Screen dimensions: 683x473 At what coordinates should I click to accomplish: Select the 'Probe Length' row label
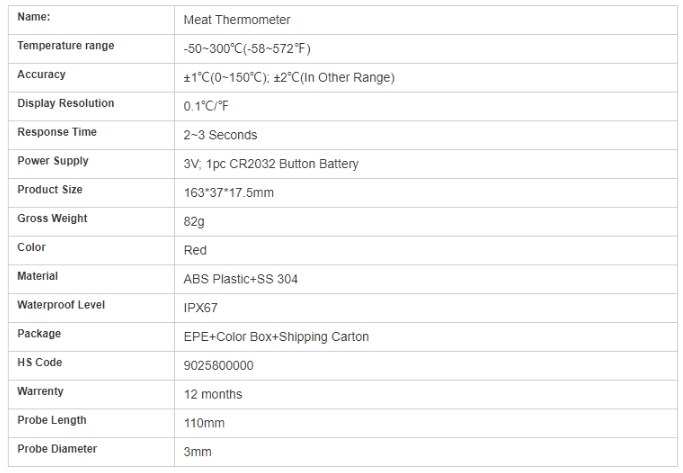52,420
